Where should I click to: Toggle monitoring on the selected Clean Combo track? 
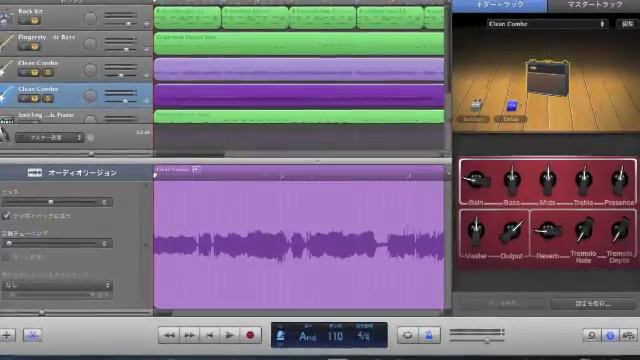(x=47, y=98)
